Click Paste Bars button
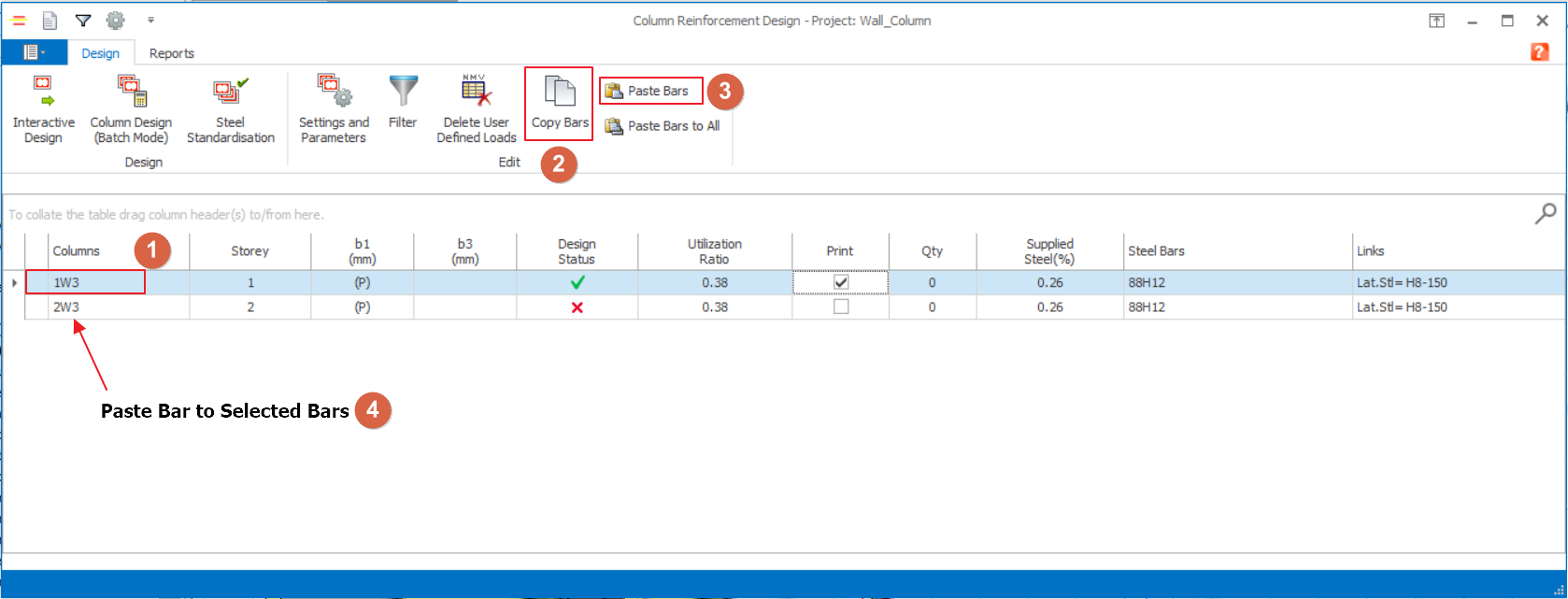This screenshot has height=599, width=1568. pyautogui.click(x=650, y=91)
